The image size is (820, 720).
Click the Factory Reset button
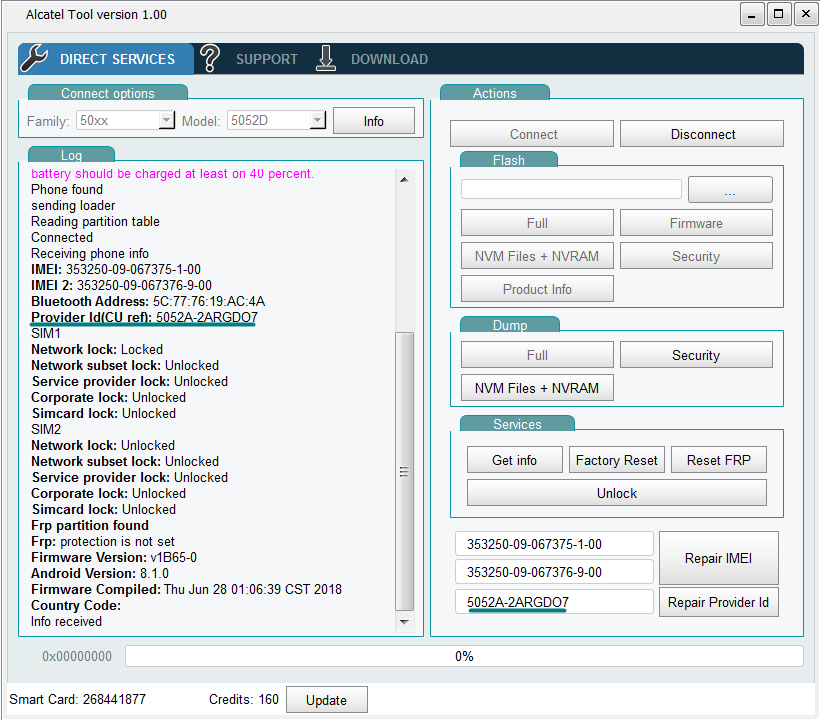(x=617, y=460)
